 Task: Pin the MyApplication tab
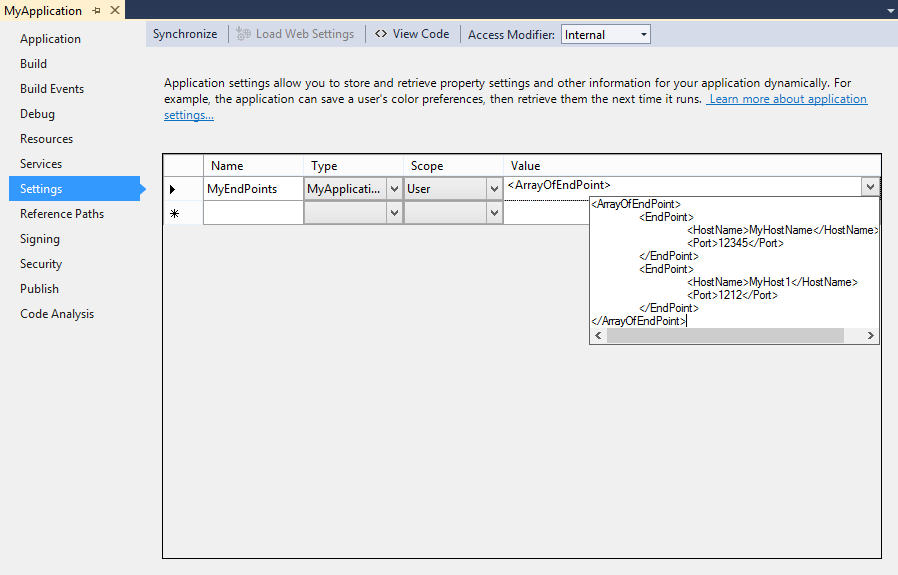[x=96, y=10]
